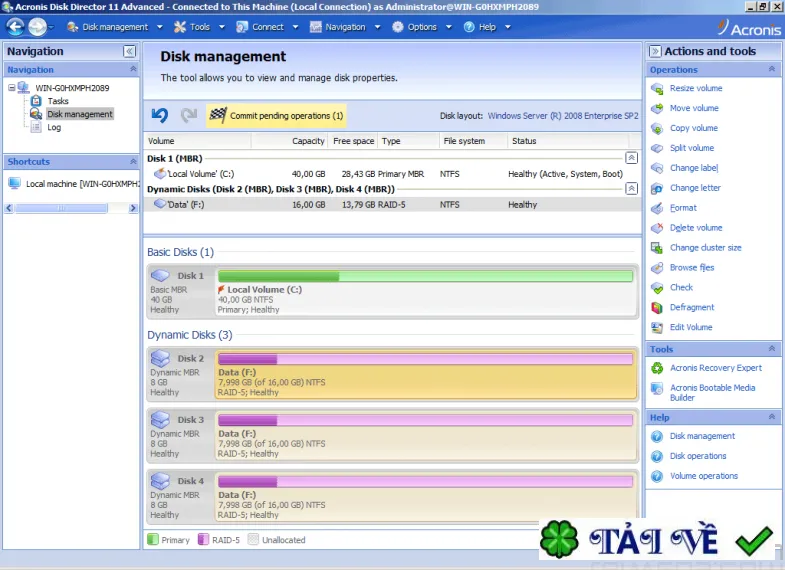Click the Resize volume icon
Screen dimensions: 785x570
(x=657, y=89)
